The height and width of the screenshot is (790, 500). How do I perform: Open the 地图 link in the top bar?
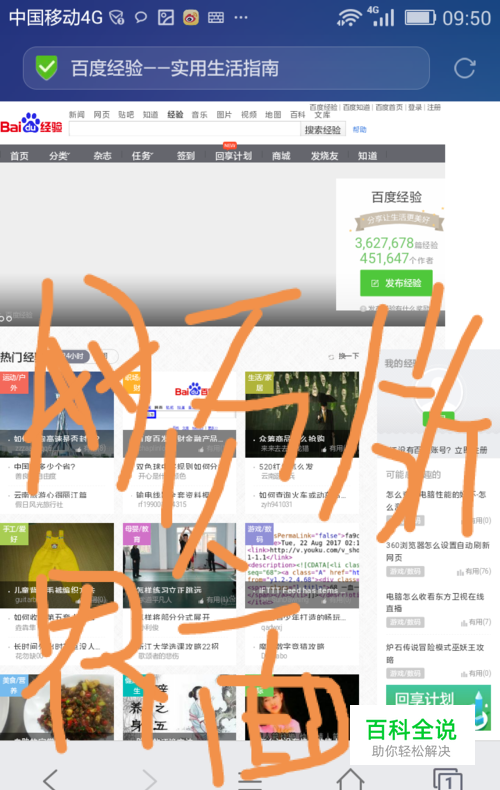[x=273, y=114]
